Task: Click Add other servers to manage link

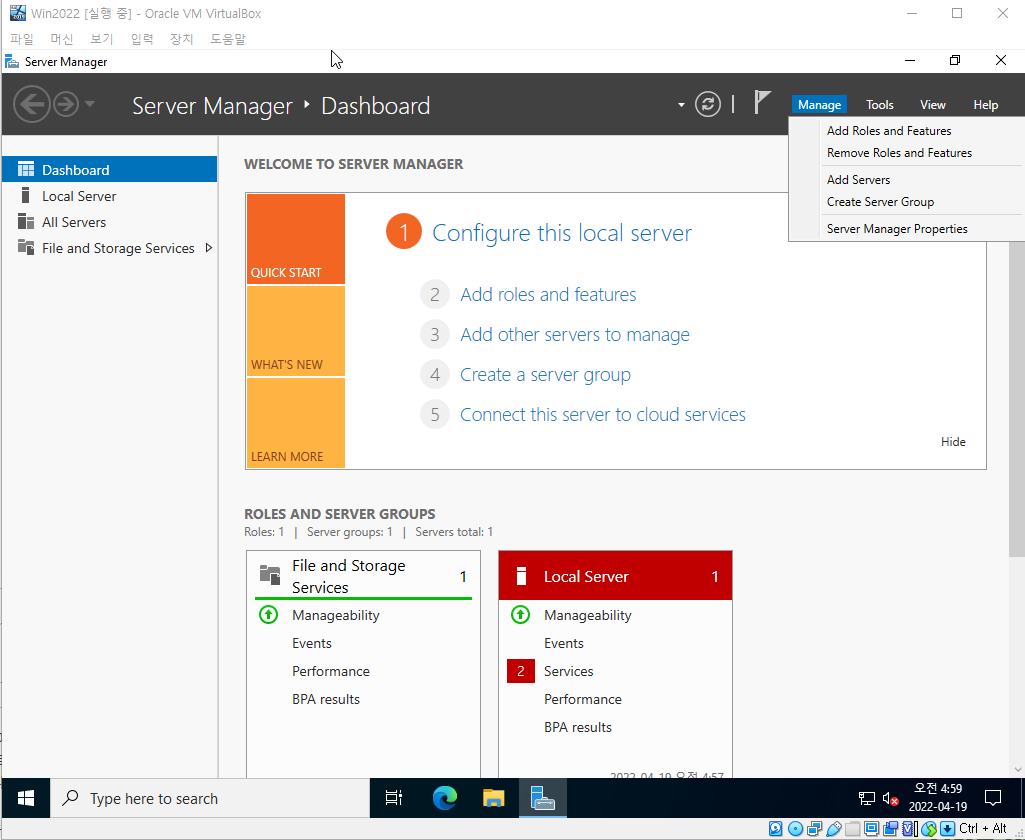Action: click(x=575, y=335)
